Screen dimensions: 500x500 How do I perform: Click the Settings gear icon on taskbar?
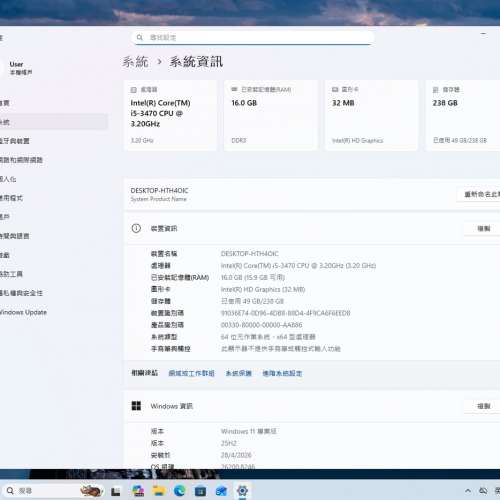pos(242,491)
